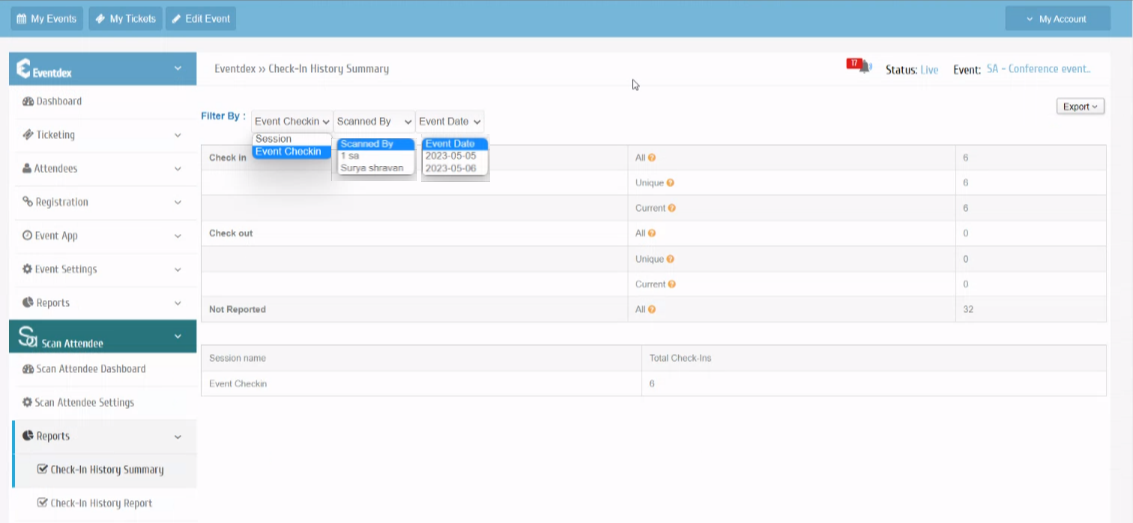This screenshot has height=523, width=1133.
Task: Open Dashboard from the sidebar
Action: 58,101
